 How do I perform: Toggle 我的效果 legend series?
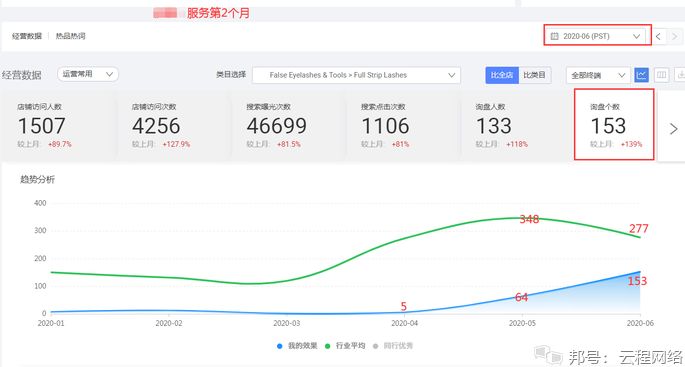coord(297,346)
